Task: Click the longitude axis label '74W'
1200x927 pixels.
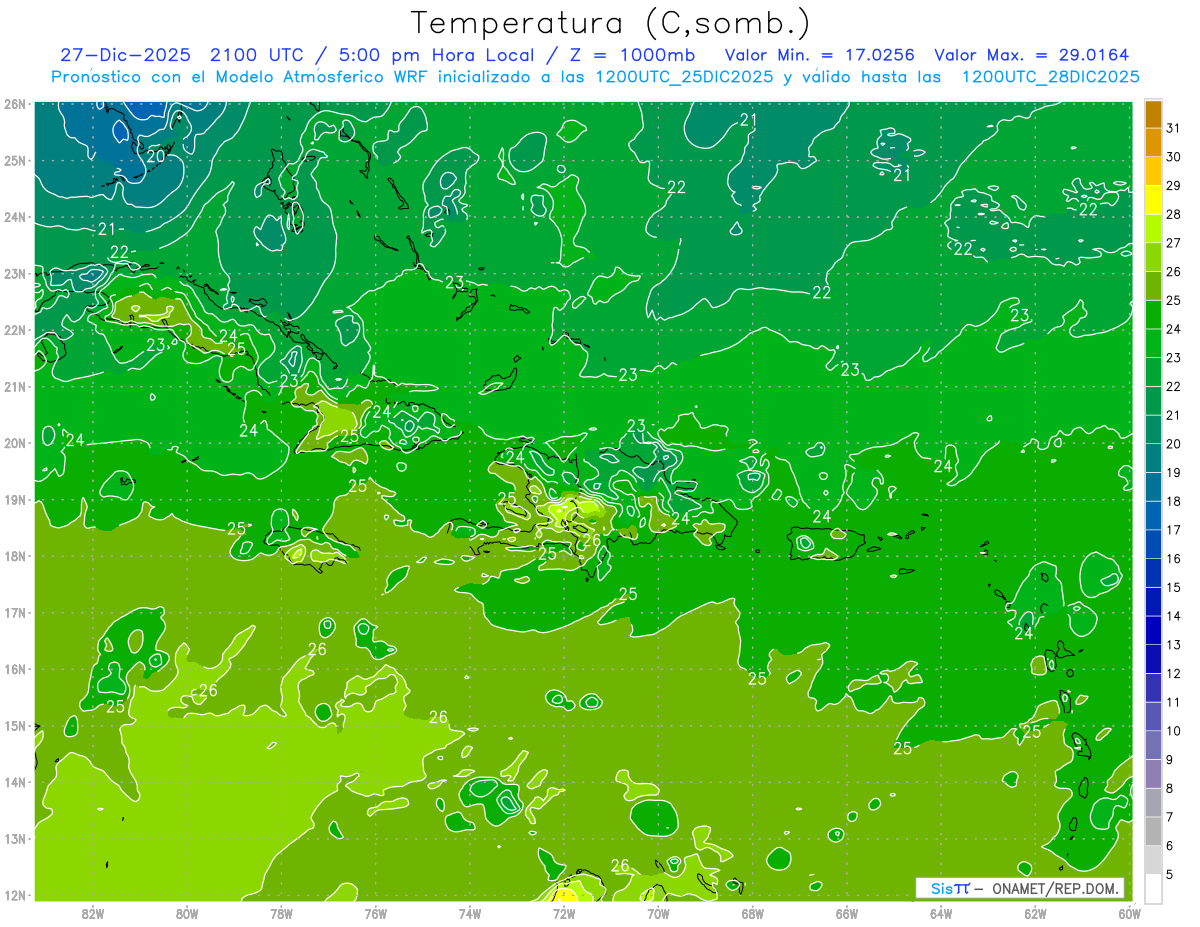Action: 470,913
